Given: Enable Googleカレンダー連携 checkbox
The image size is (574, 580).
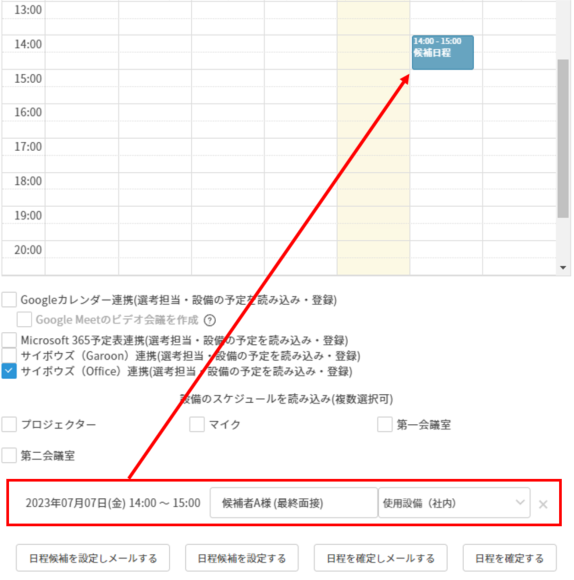Looking at the screenshot, I should coord(9,300).
